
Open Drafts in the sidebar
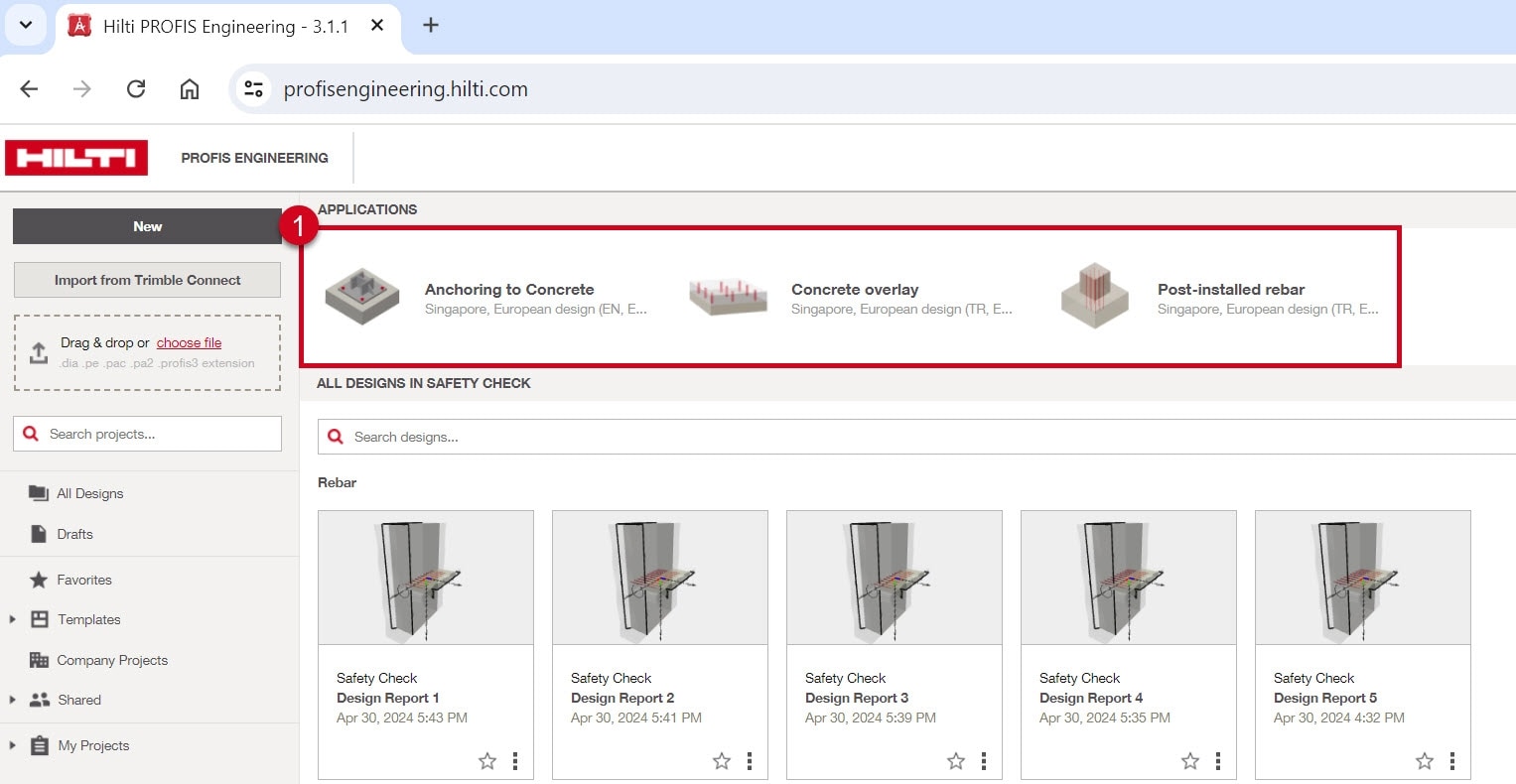74,534
